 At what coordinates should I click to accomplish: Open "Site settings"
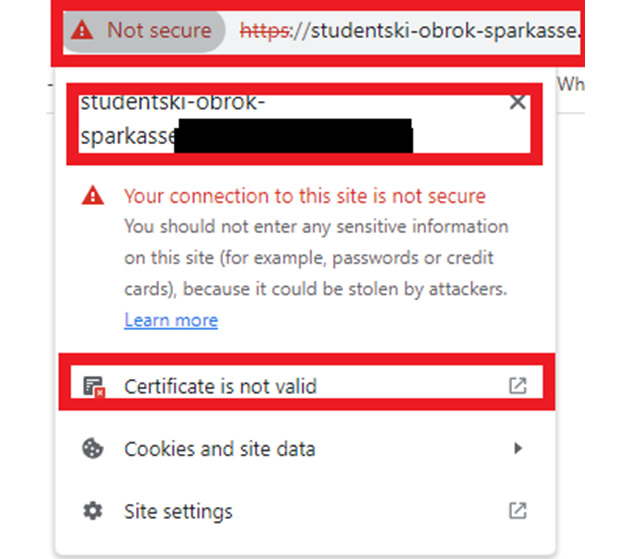(178, 511)
